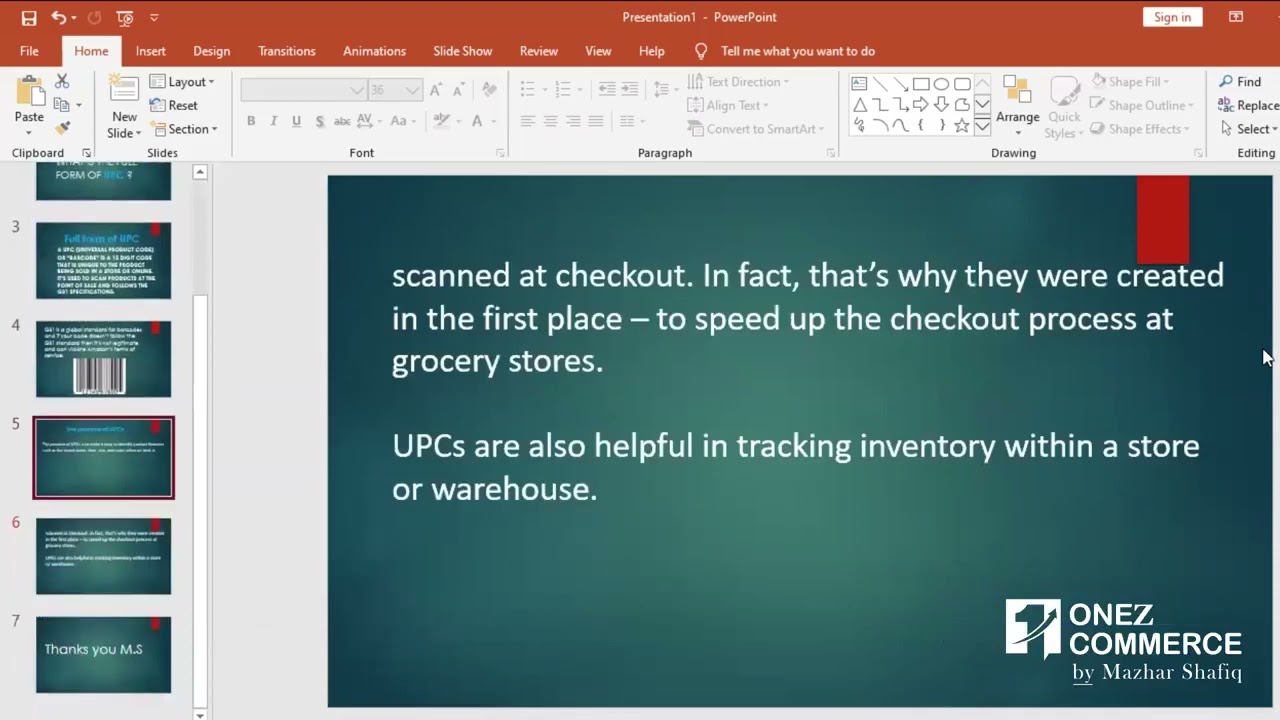Click the Reset slide button
Screen dimensions: 1280x720
(173, 105)
